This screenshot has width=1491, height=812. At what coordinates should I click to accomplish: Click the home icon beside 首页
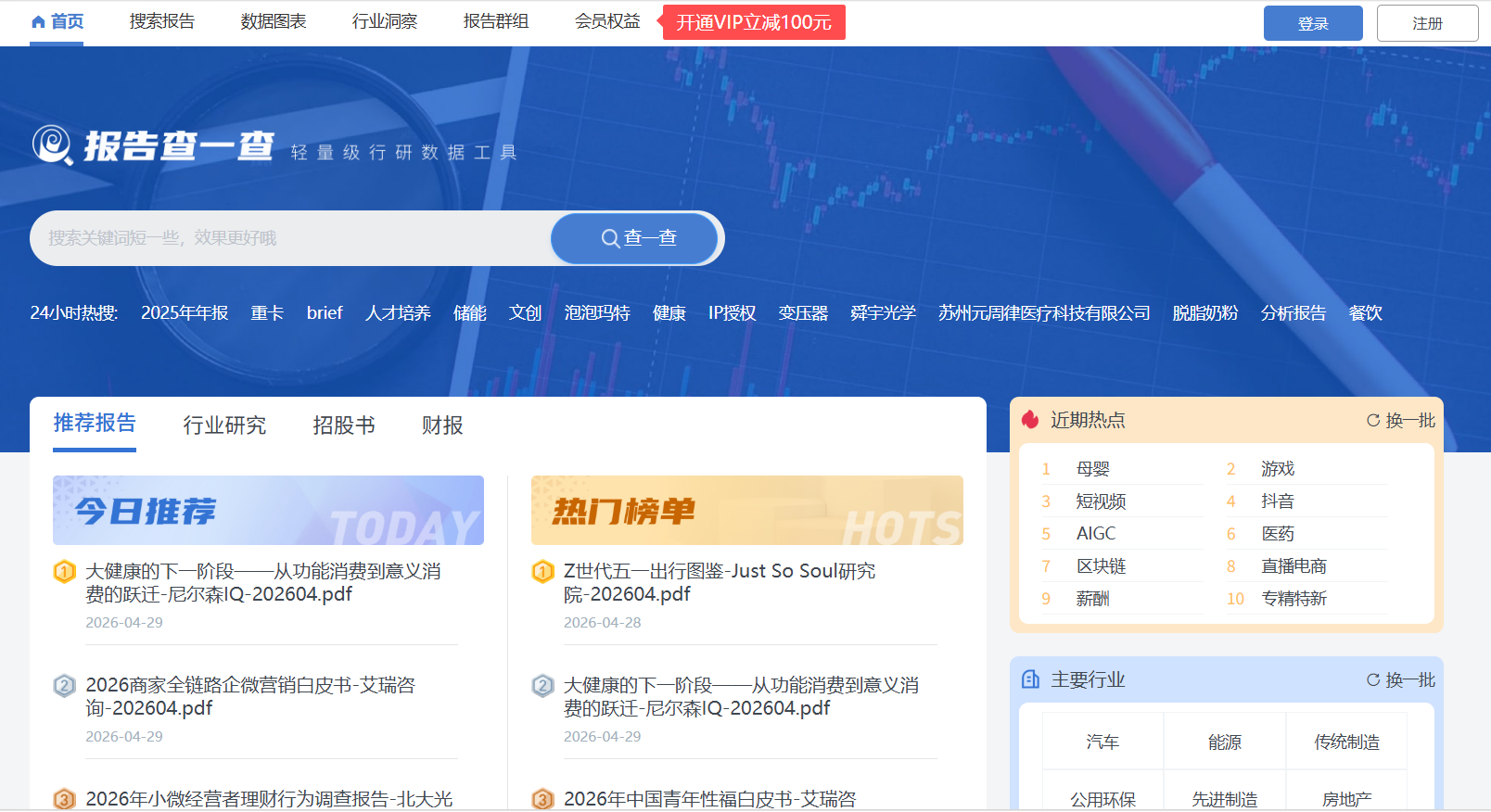point(38,22)
